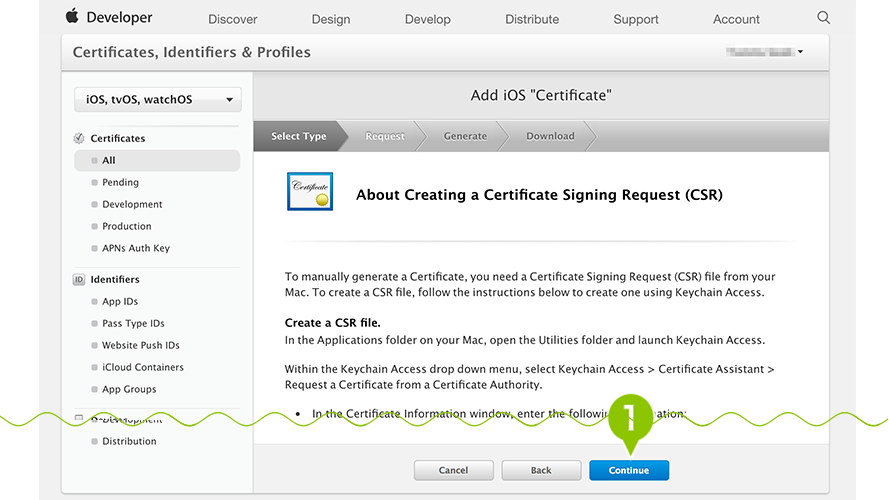Click the Apple logo icon
The image size is (889, 500).
[72, 16]
